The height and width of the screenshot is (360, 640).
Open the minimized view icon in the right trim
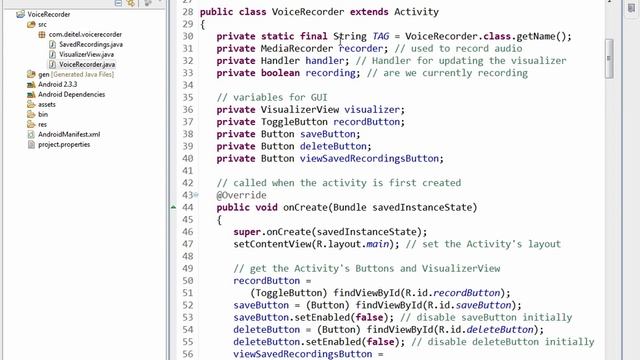tap(631, 8)
